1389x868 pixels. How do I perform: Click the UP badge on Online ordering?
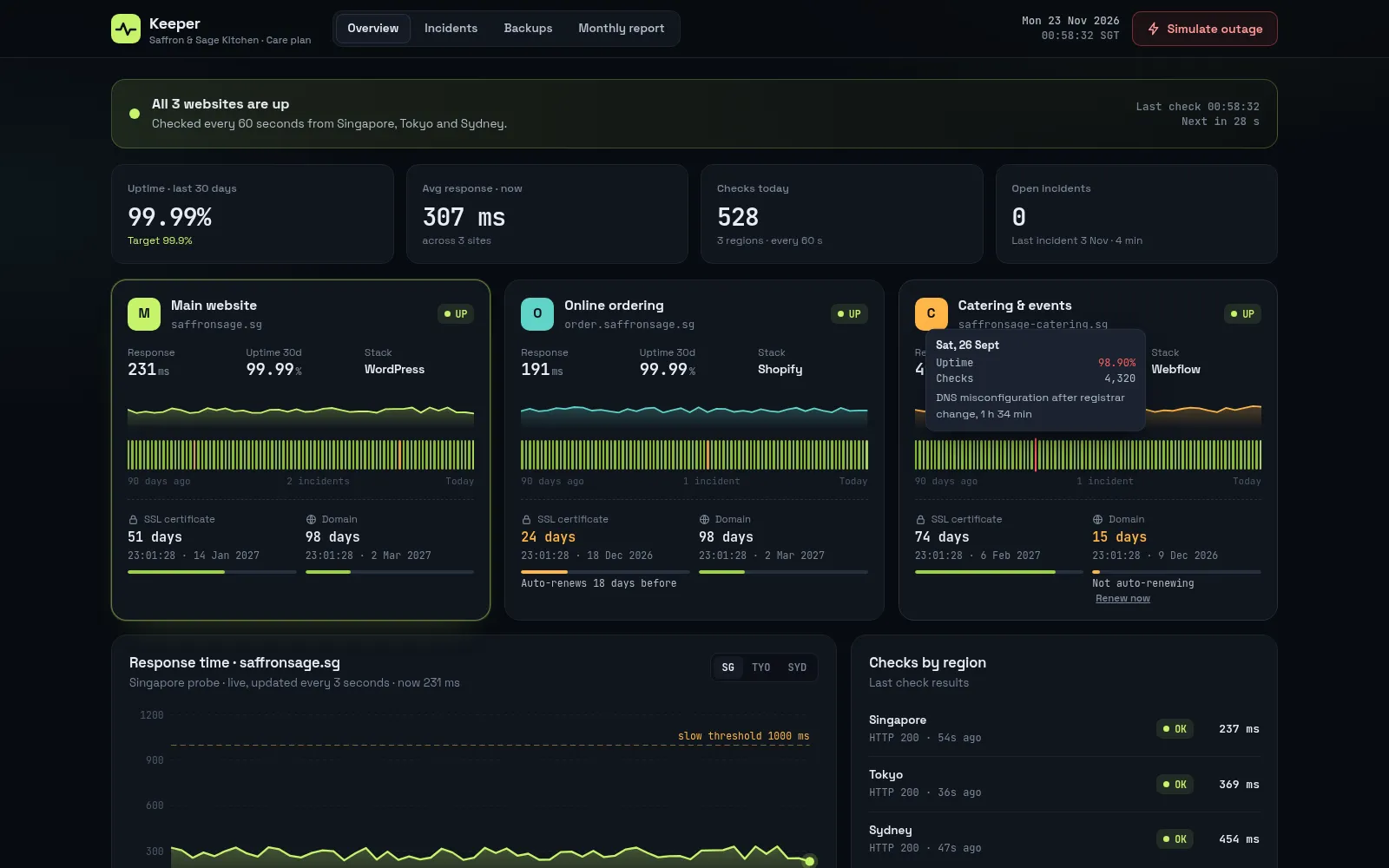coord(849,314)
